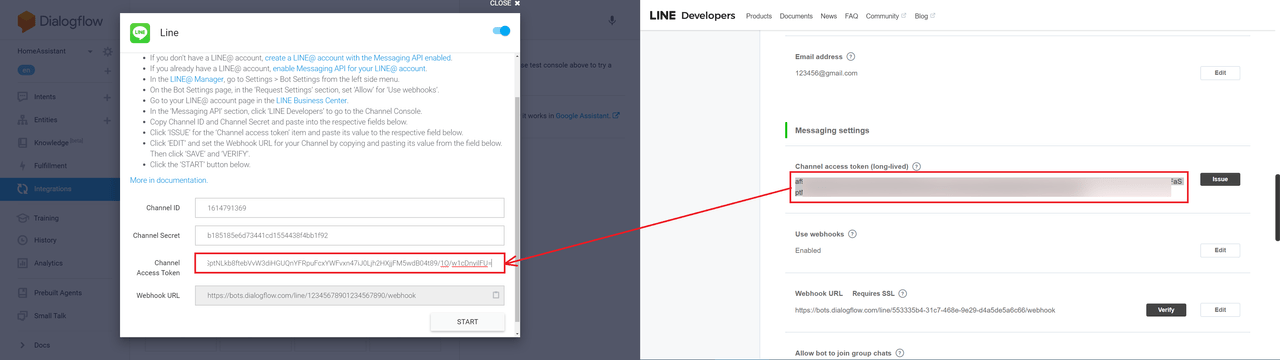Click the Entities sidebar icon
The height and width of the screenshot is (360, 1280).
23,120
